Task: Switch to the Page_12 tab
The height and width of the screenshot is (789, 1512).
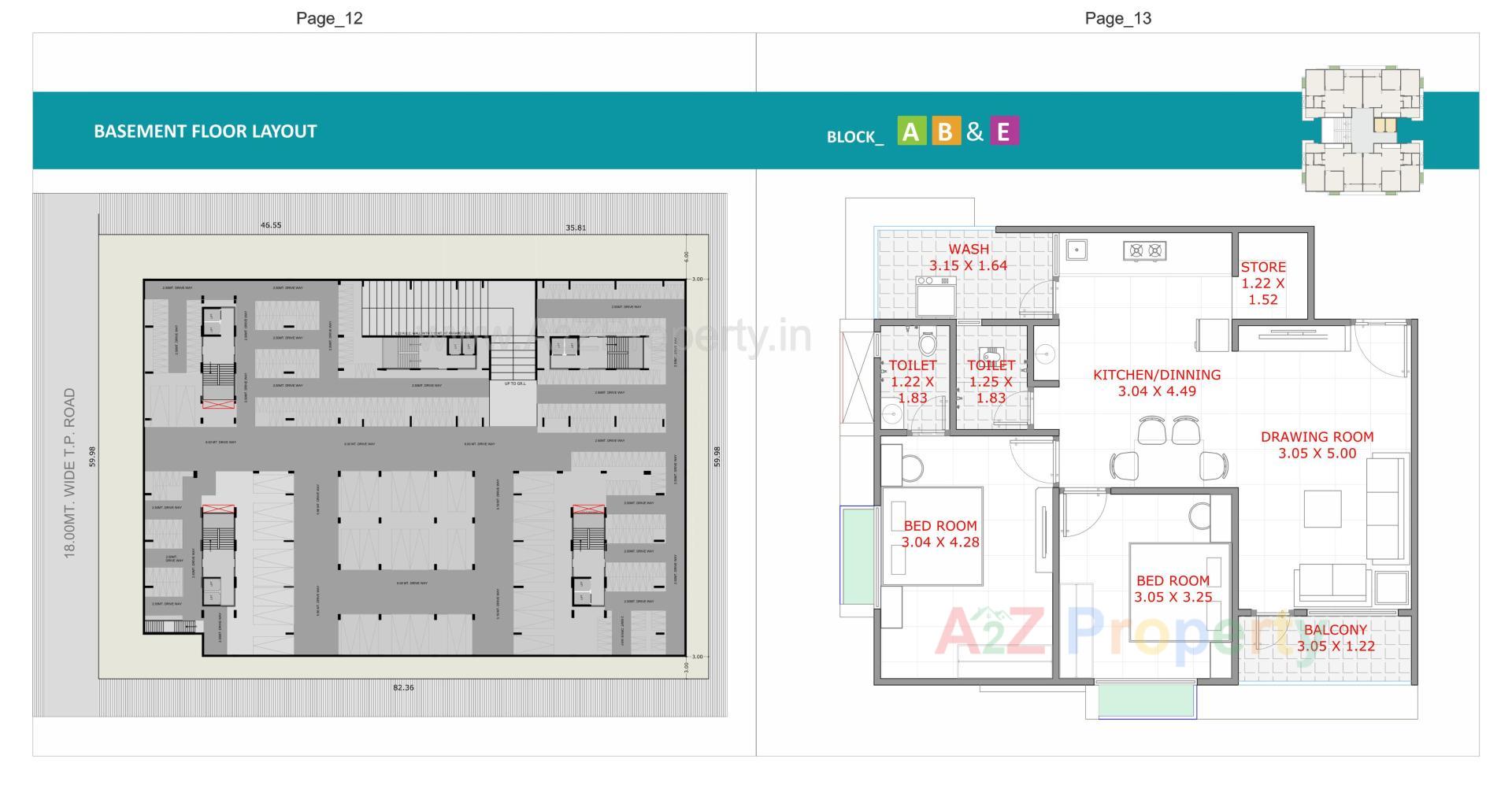Action: click(x=328, y=17)
